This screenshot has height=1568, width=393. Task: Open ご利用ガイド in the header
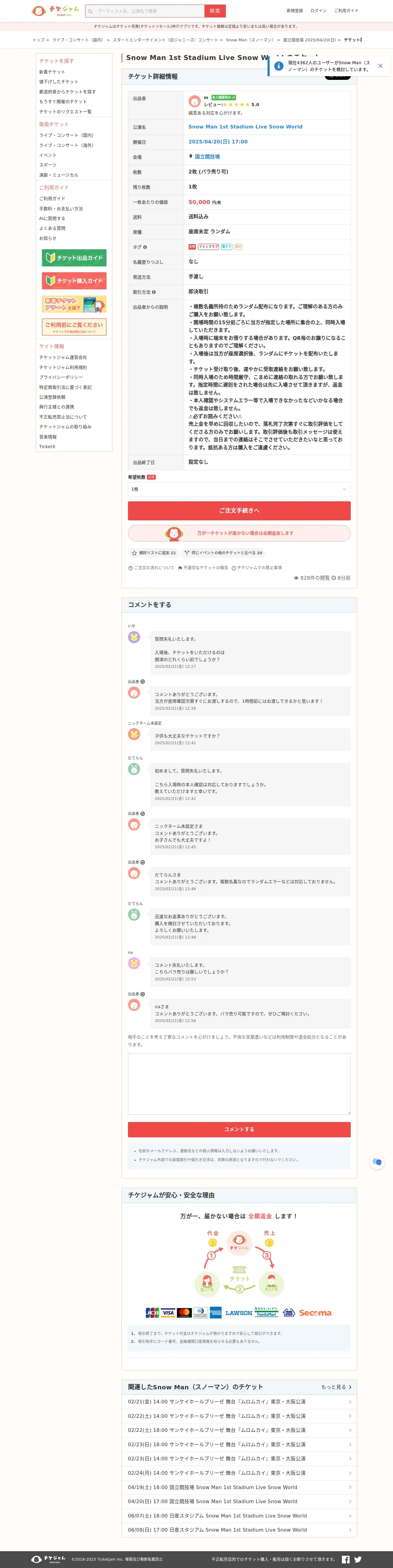click(x=346, y=11)
